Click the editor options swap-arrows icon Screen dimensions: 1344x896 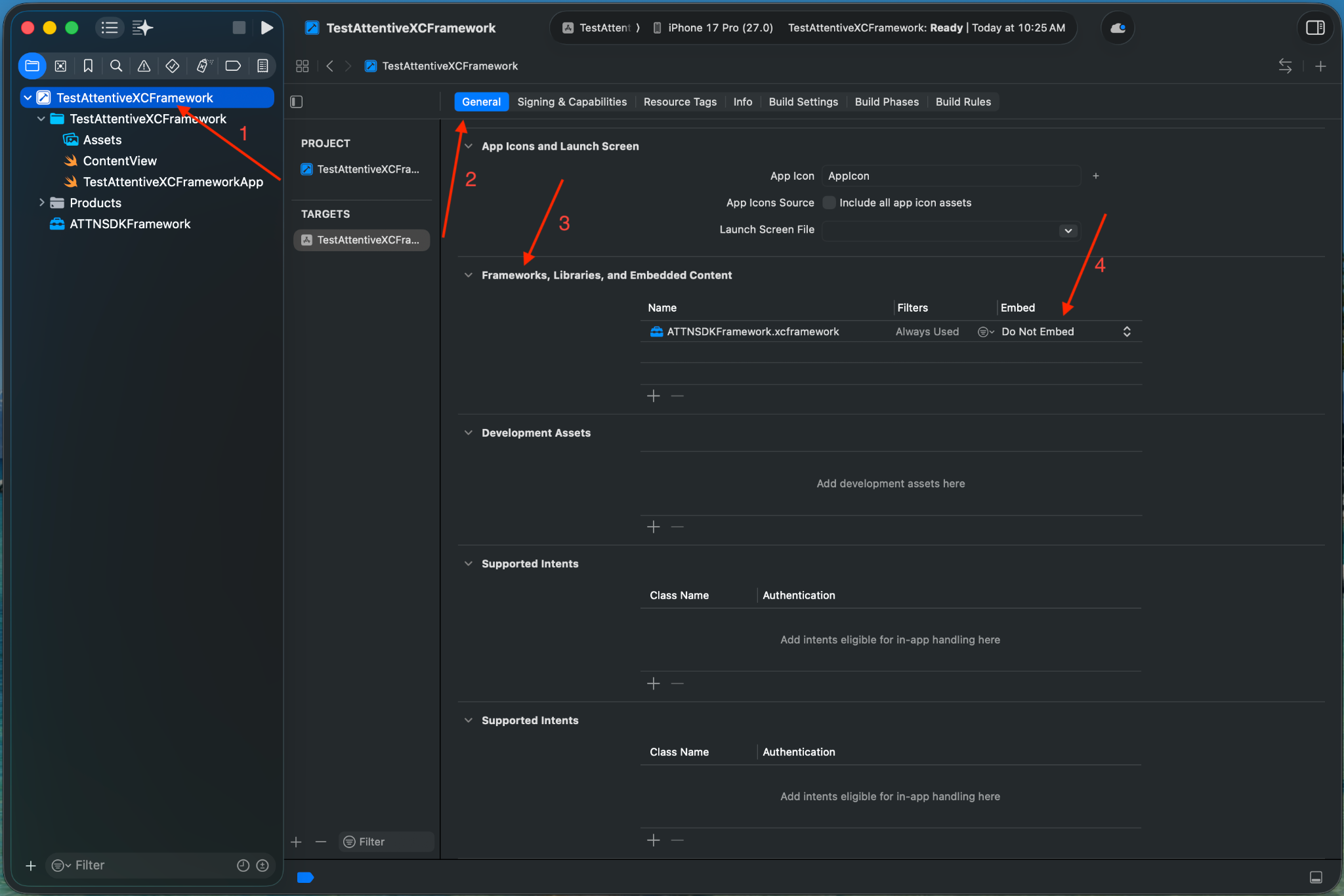(x=1285, y=66)
